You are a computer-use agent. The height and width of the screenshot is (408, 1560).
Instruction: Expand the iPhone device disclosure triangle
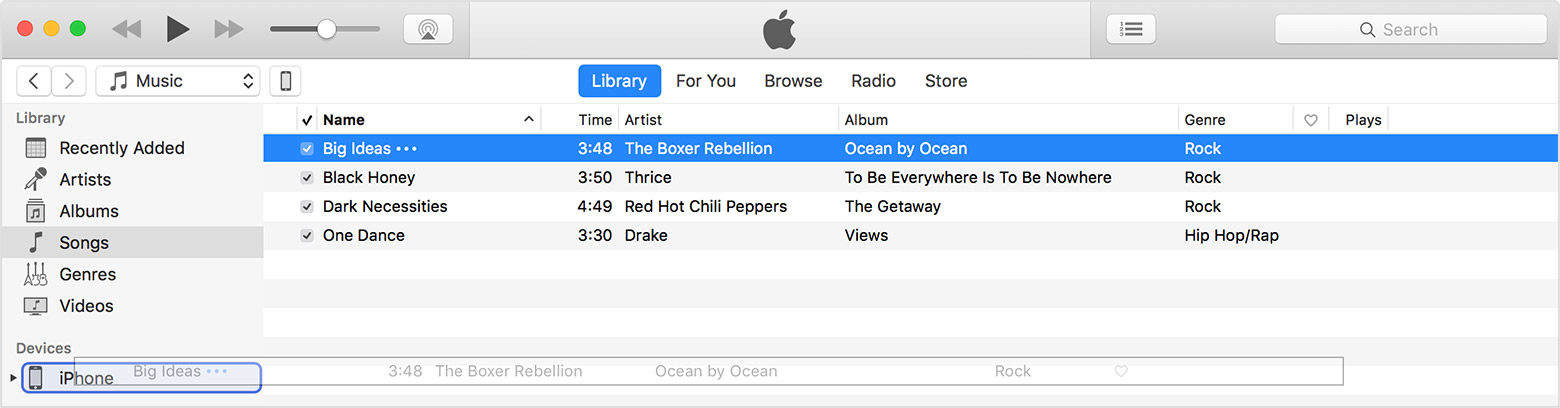(13, 378)
